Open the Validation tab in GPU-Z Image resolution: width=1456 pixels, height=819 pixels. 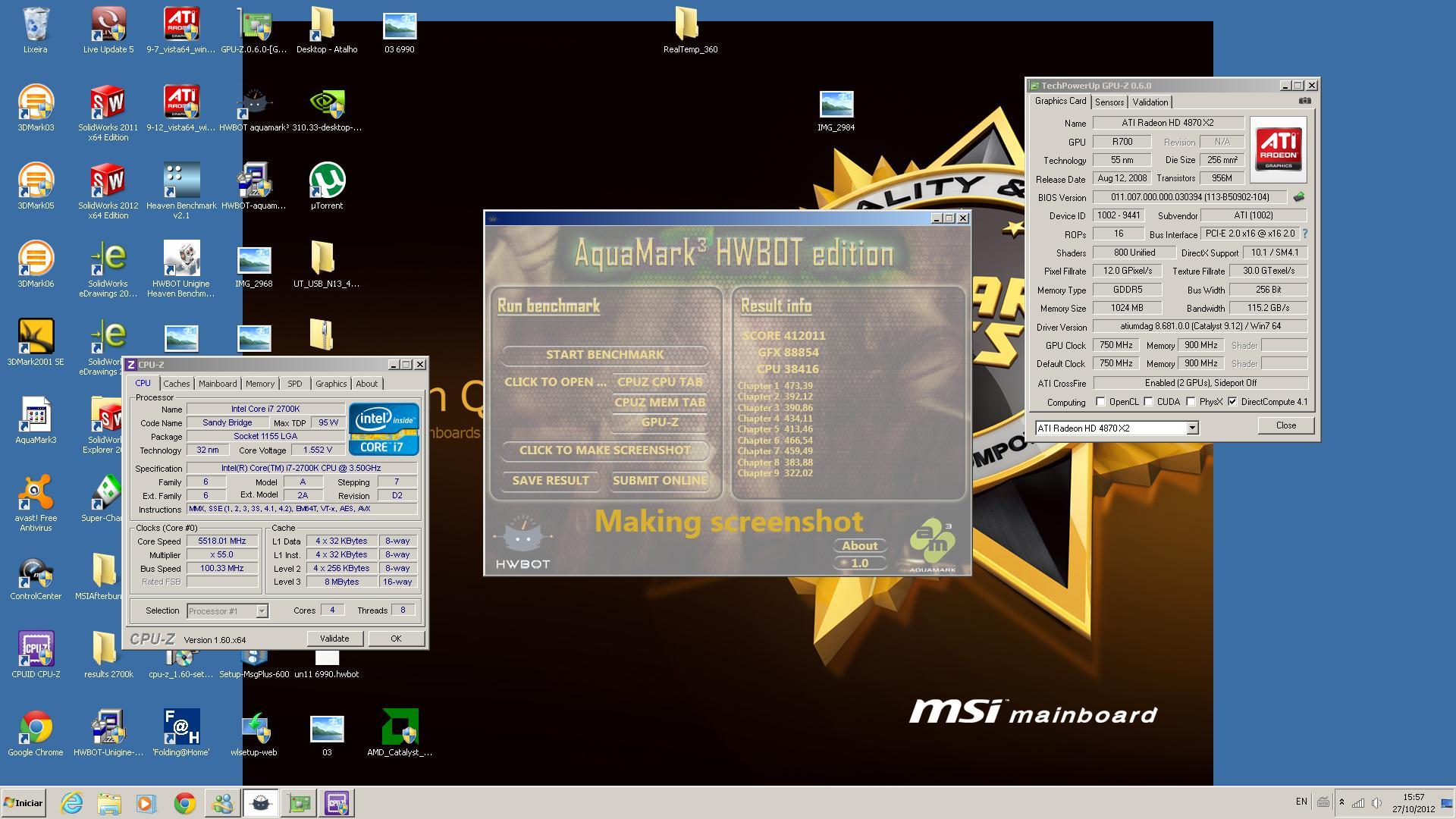(1150, 102)
